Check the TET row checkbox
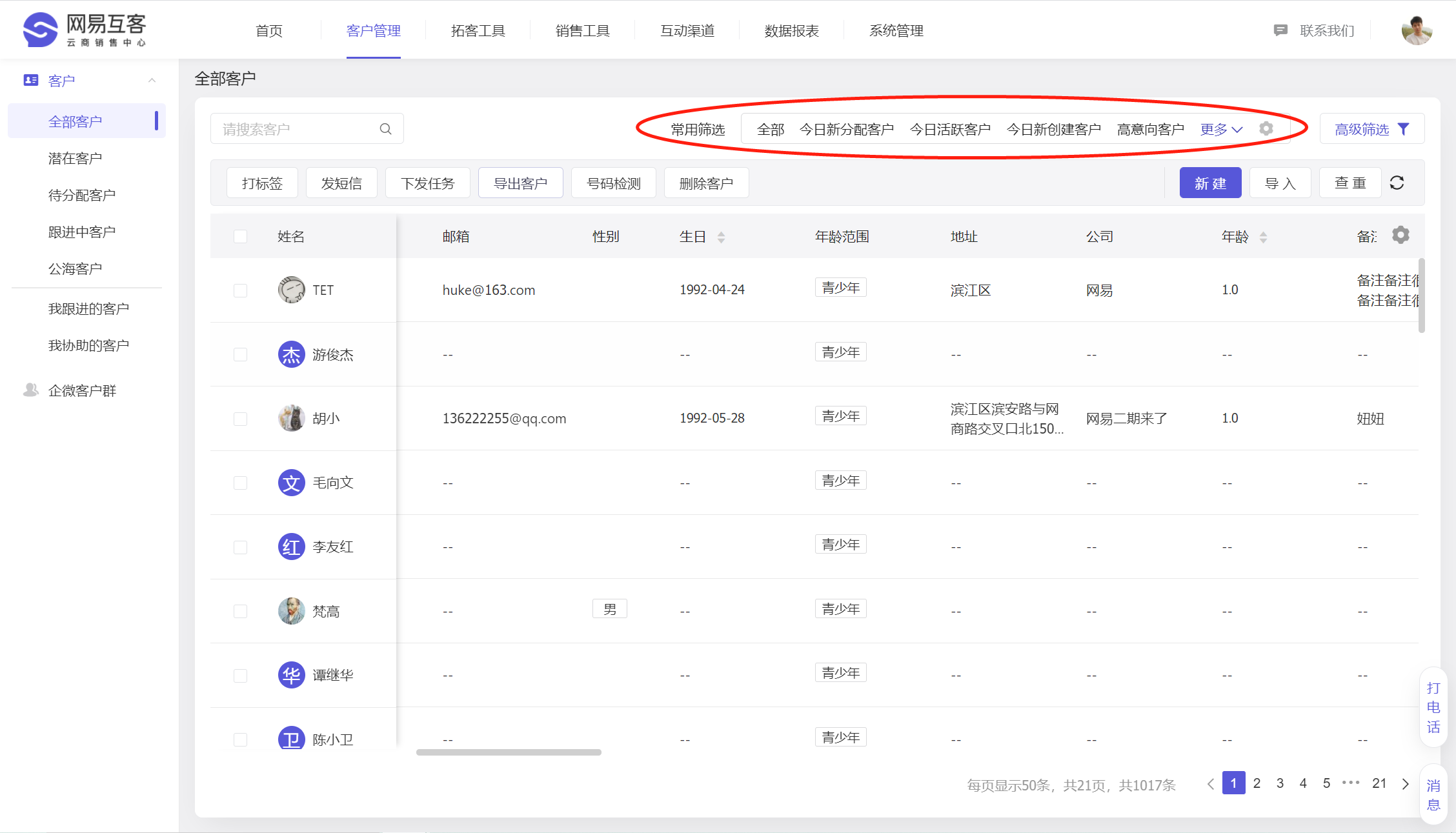Screen dimensions: 1456x833 240,290
